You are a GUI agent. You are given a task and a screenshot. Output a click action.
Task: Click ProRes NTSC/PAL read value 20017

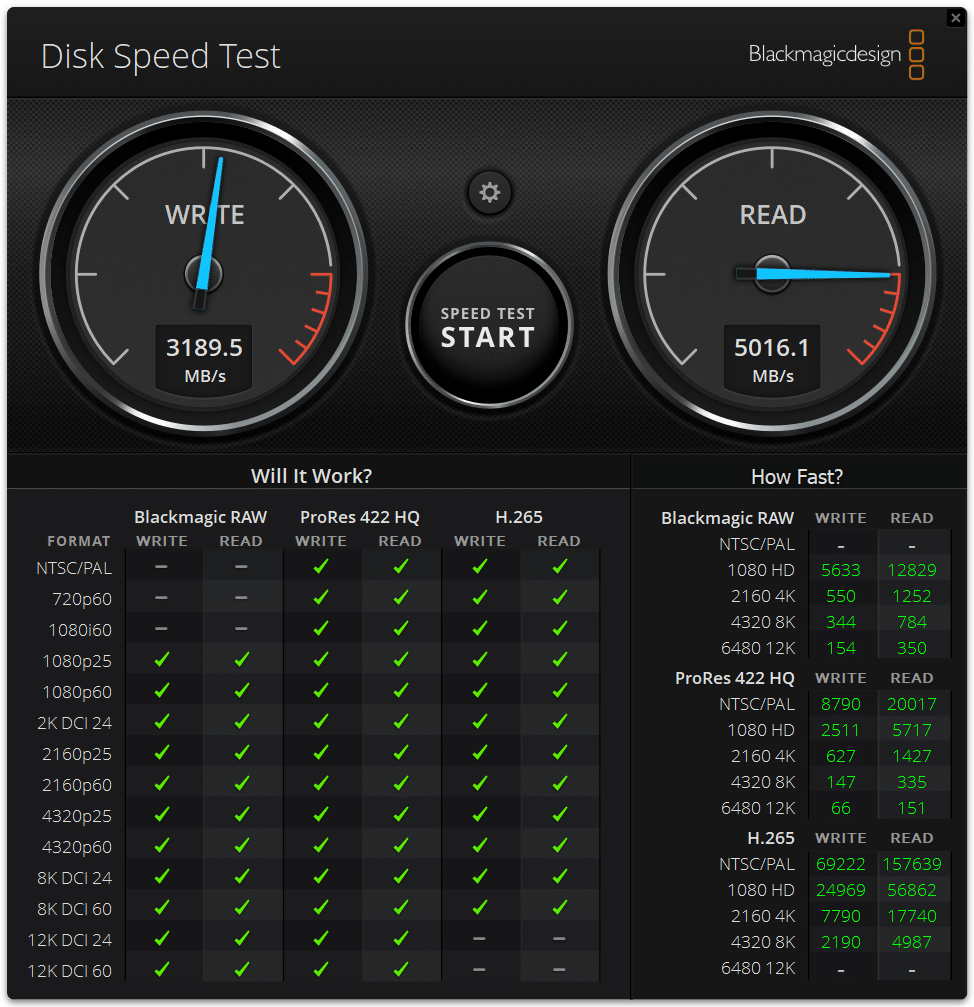pyautogui.click(x=912, y=704)
